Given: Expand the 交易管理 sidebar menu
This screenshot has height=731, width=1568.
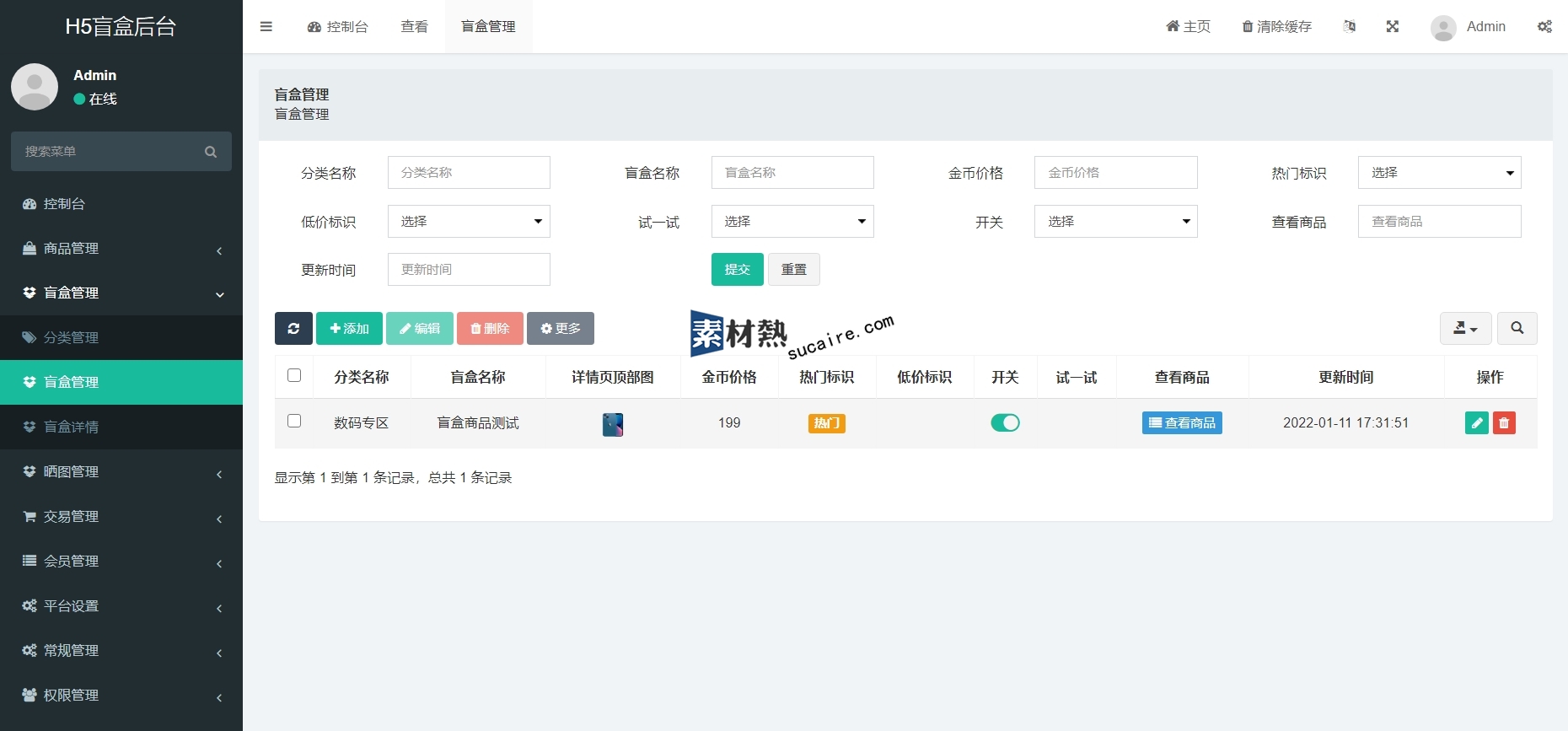Looking at the screenshot, I should [x=121, y=516].
